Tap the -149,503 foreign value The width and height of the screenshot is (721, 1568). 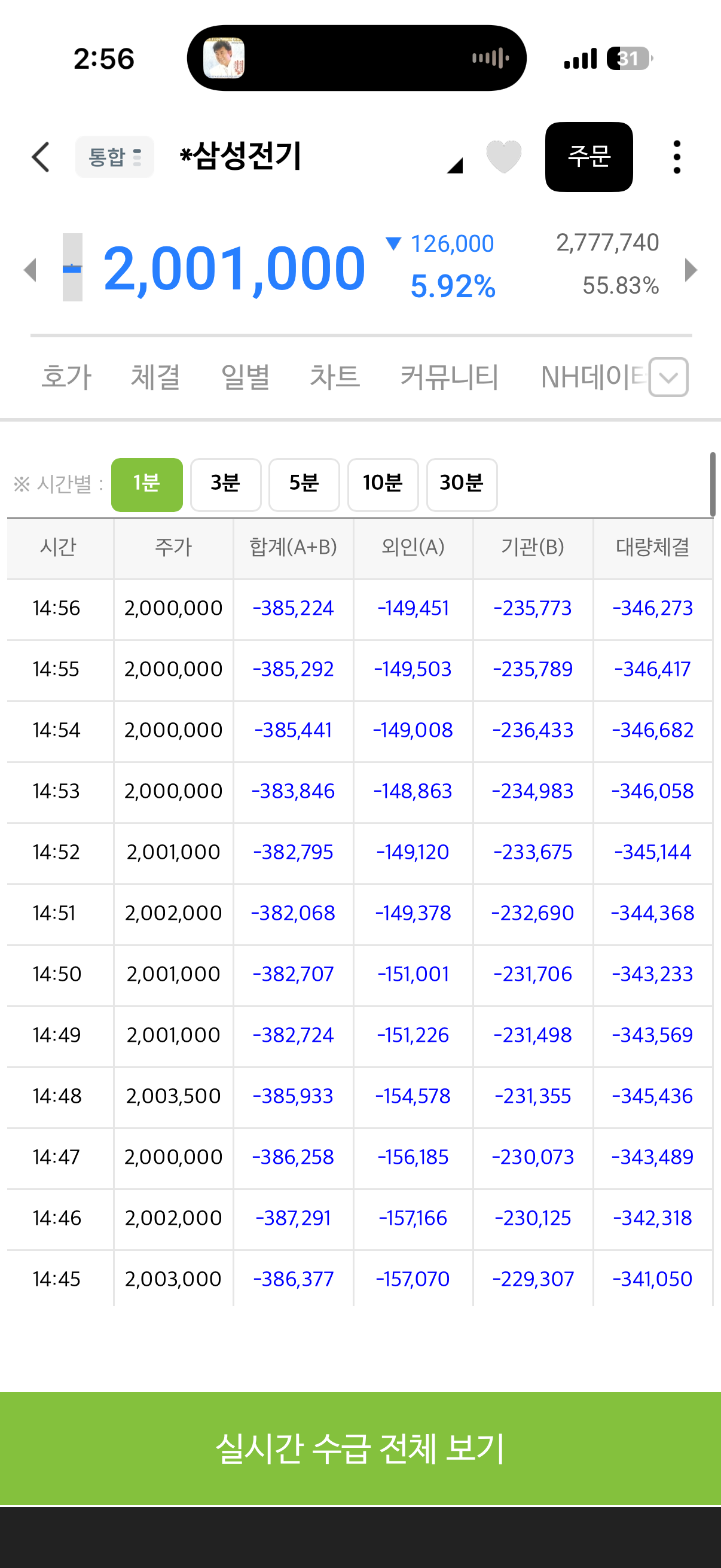(x=413, y=669)
